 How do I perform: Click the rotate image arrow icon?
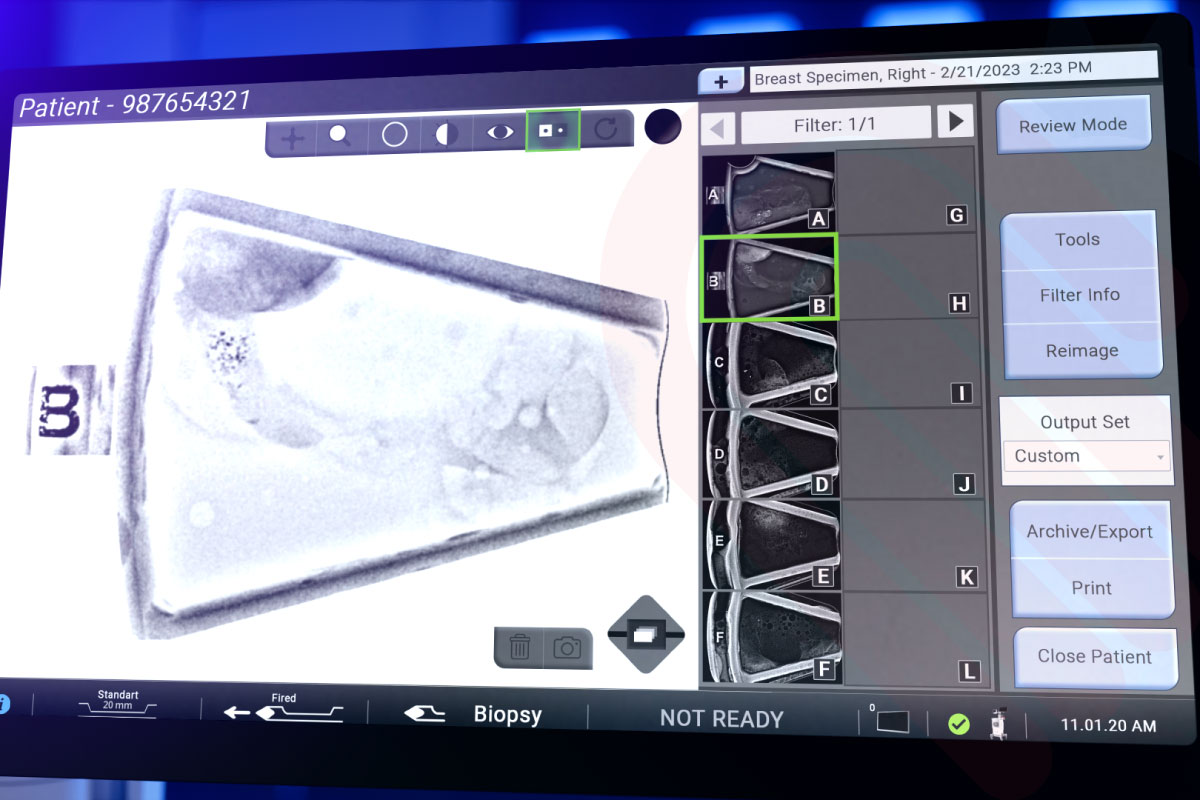606,129
